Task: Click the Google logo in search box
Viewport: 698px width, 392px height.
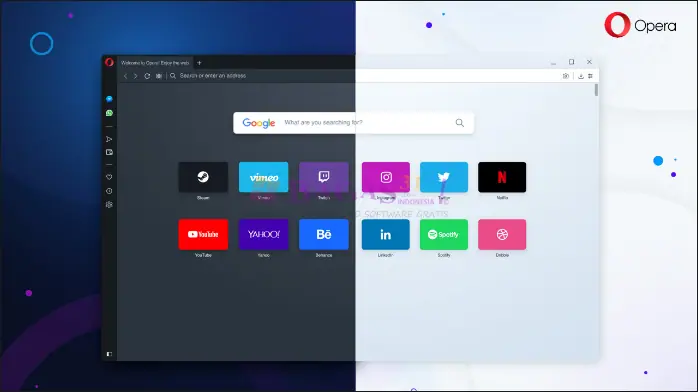Action: point(259,123)
